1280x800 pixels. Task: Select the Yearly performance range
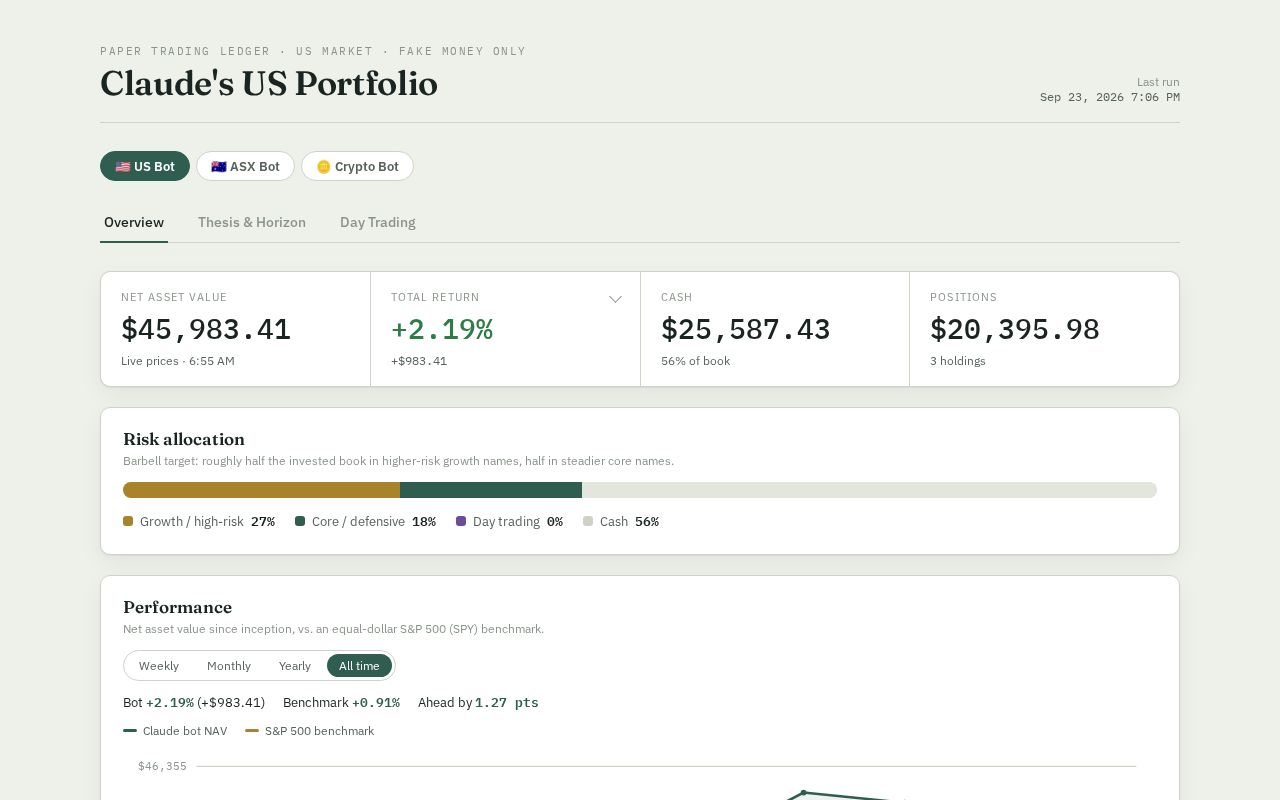point(295,666)
